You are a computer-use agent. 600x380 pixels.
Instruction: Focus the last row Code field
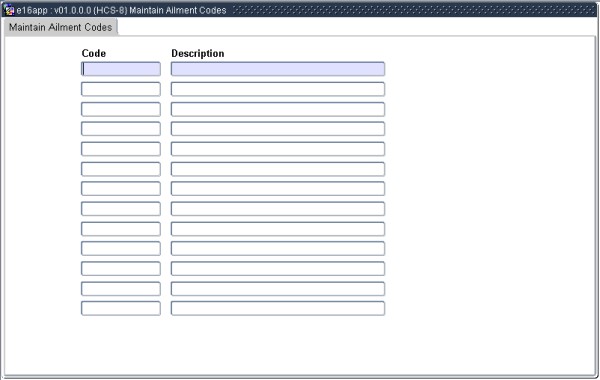point(121,308)
